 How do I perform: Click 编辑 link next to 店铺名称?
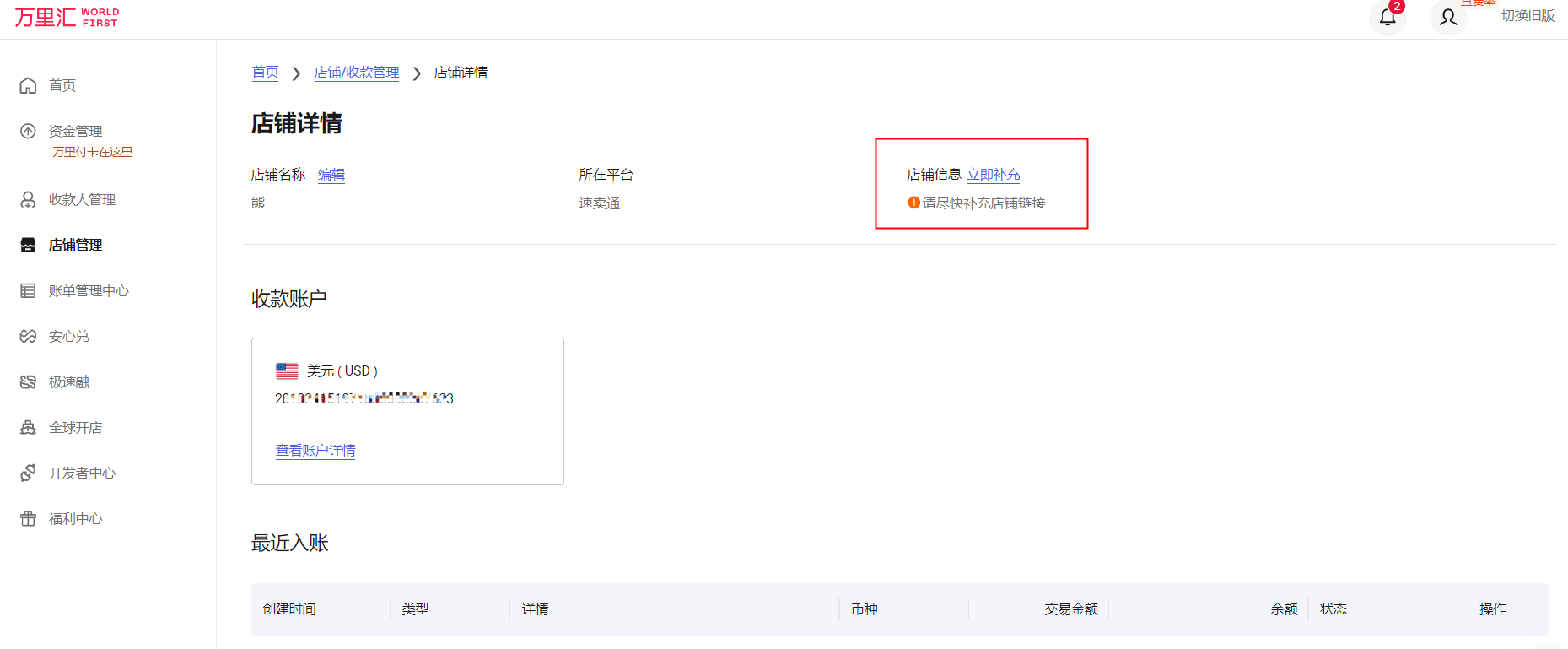click(331, 175)
